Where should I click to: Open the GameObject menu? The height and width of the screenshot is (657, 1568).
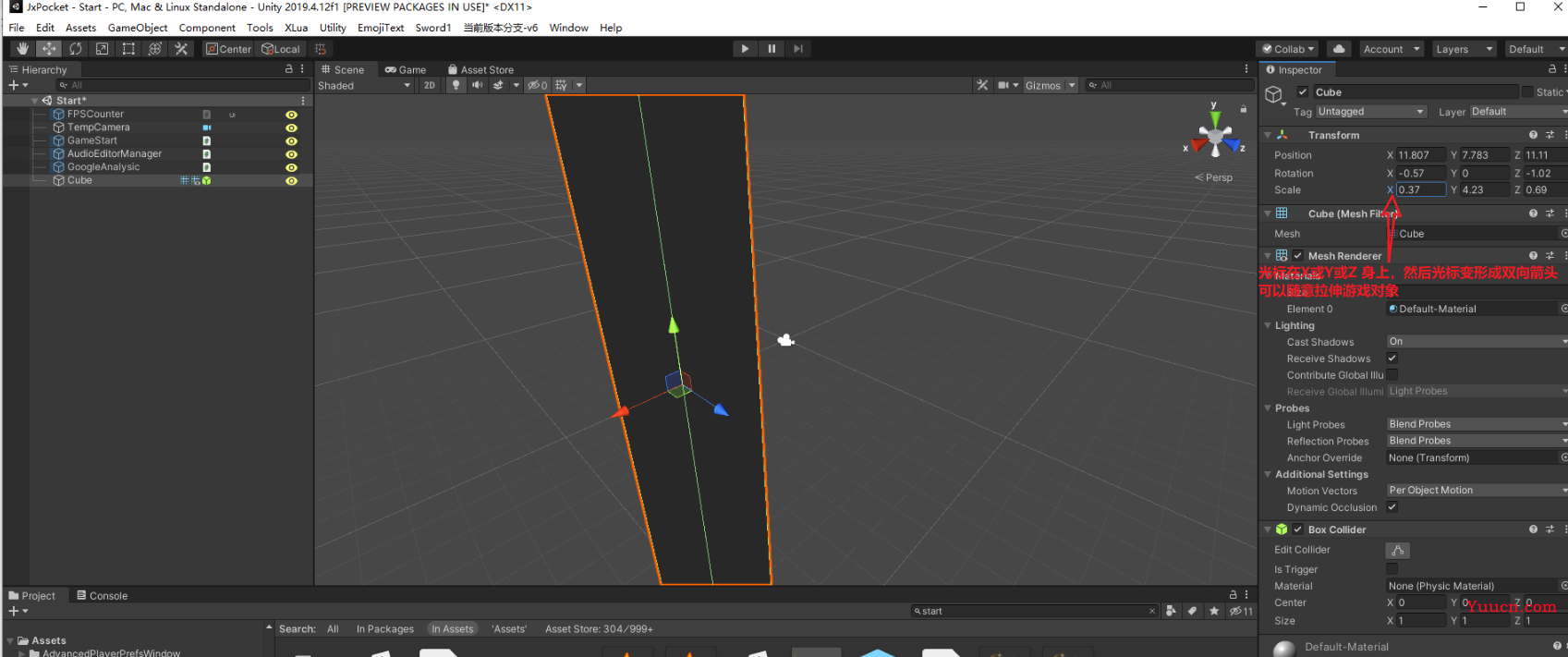click(138, 28)
